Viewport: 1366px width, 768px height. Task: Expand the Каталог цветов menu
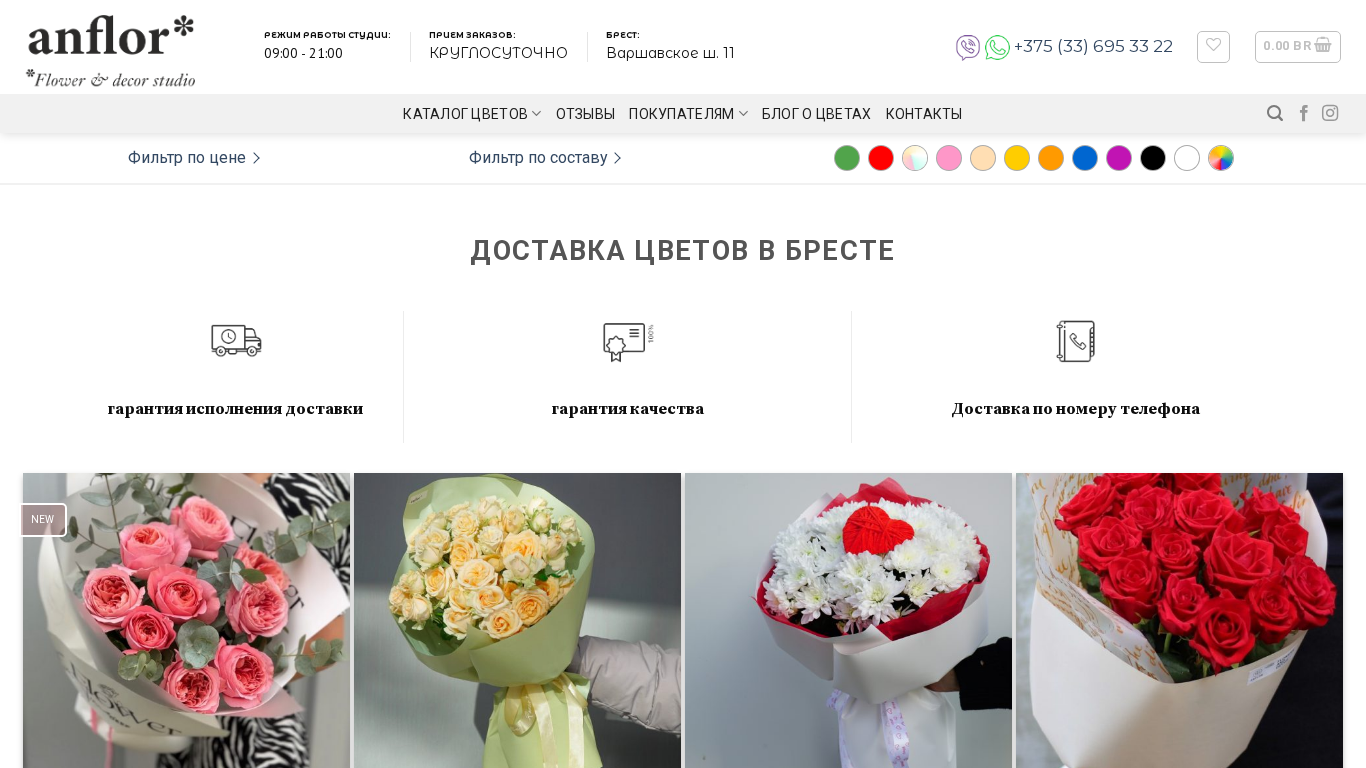click(472, 114)
